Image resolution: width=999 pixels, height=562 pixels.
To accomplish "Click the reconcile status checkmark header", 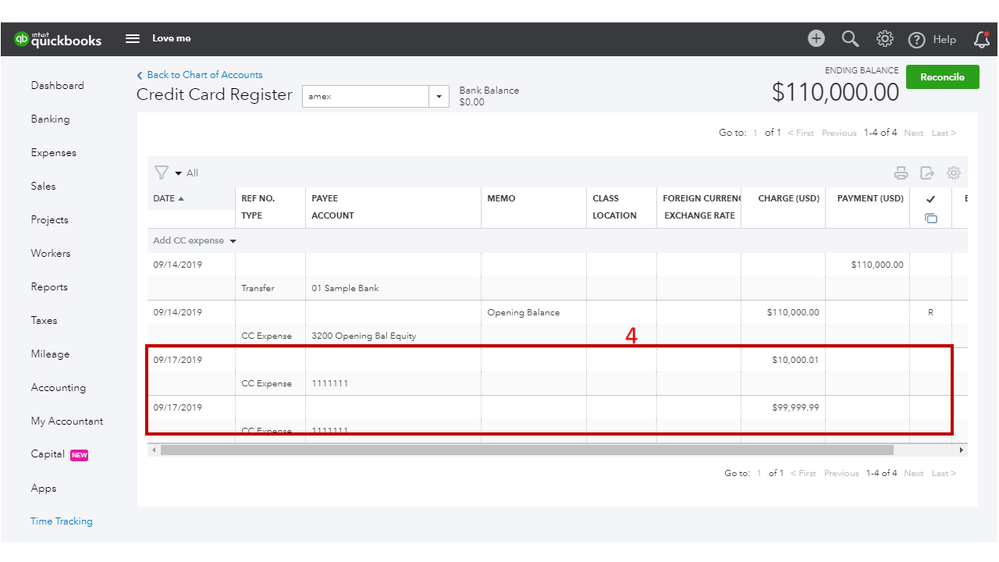I will point(931,199).
